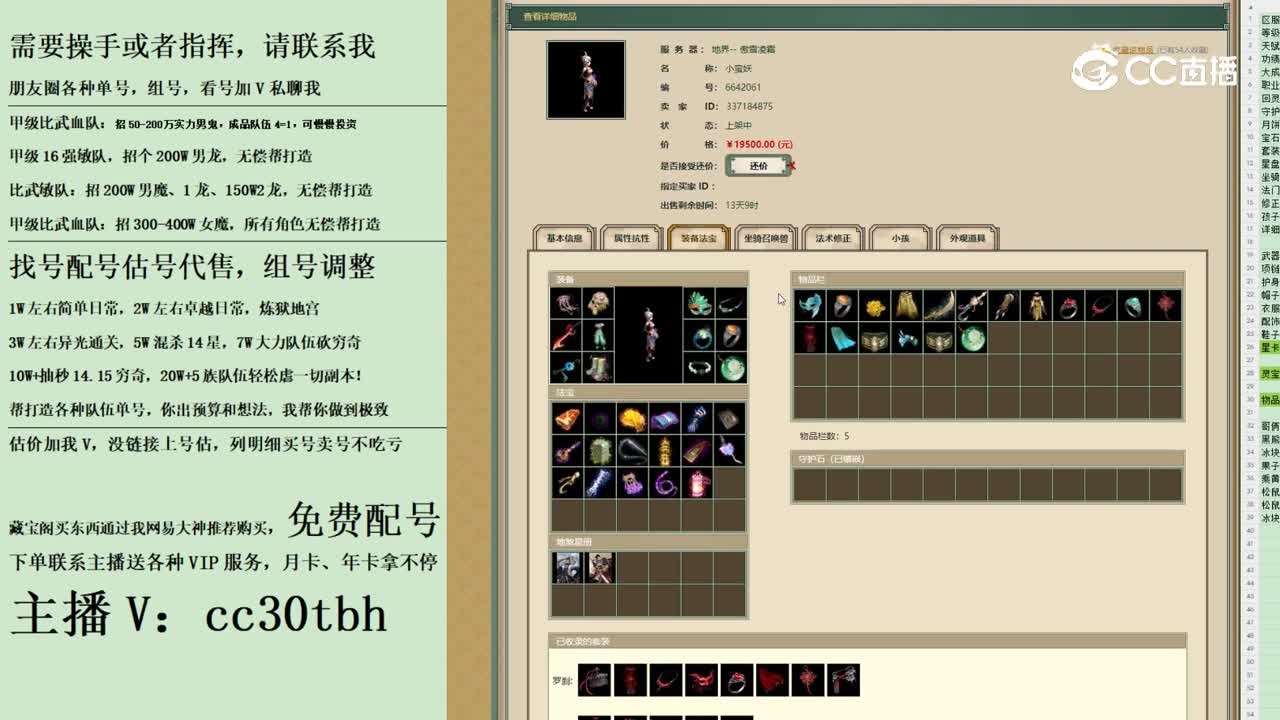Click the glowing pink lantern treasure icon
Screen dimensions: 1280x720
pyautogui.click(x=697, y=484)
